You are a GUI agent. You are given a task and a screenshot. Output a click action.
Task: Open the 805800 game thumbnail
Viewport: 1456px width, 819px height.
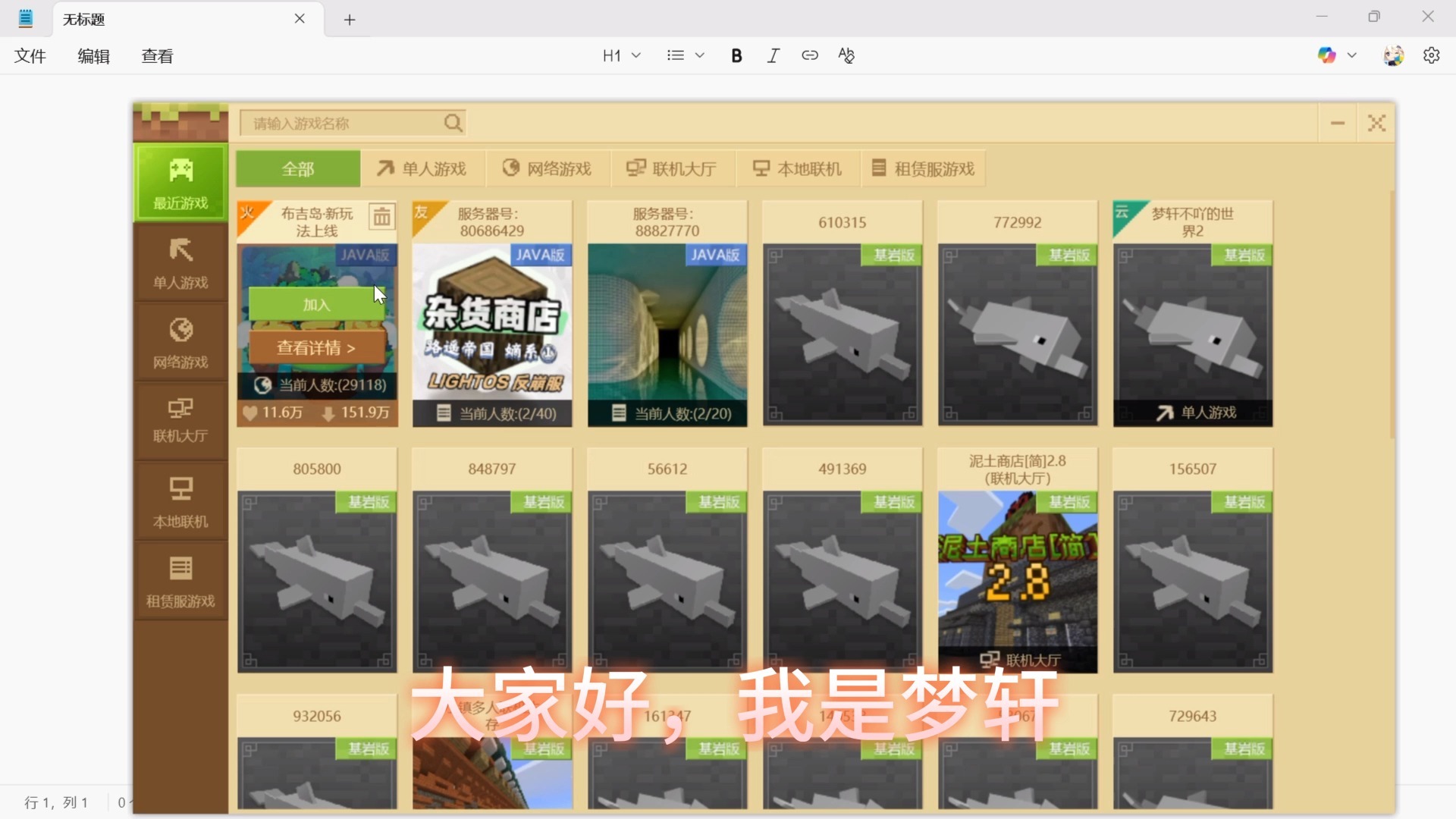[317, 582]
